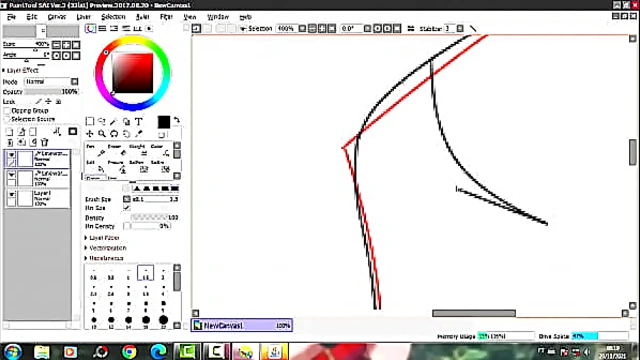The height and width of the screenshot is (360, 640).
Task: Open the File menu
Action: 11,17
